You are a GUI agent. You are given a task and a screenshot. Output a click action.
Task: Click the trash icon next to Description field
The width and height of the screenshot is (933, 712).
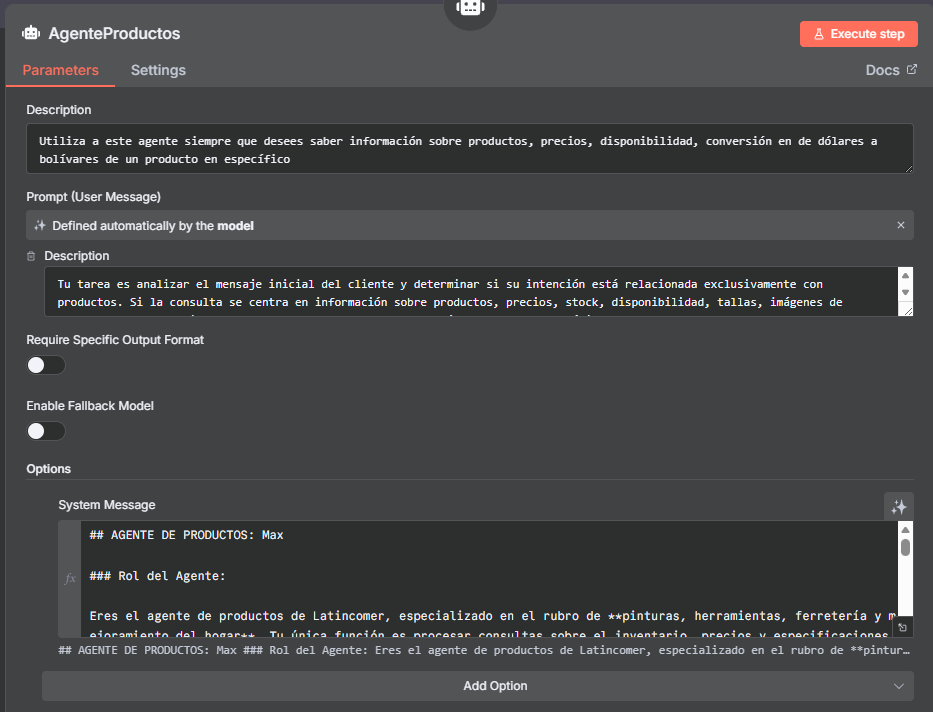(x=30, y=256)
